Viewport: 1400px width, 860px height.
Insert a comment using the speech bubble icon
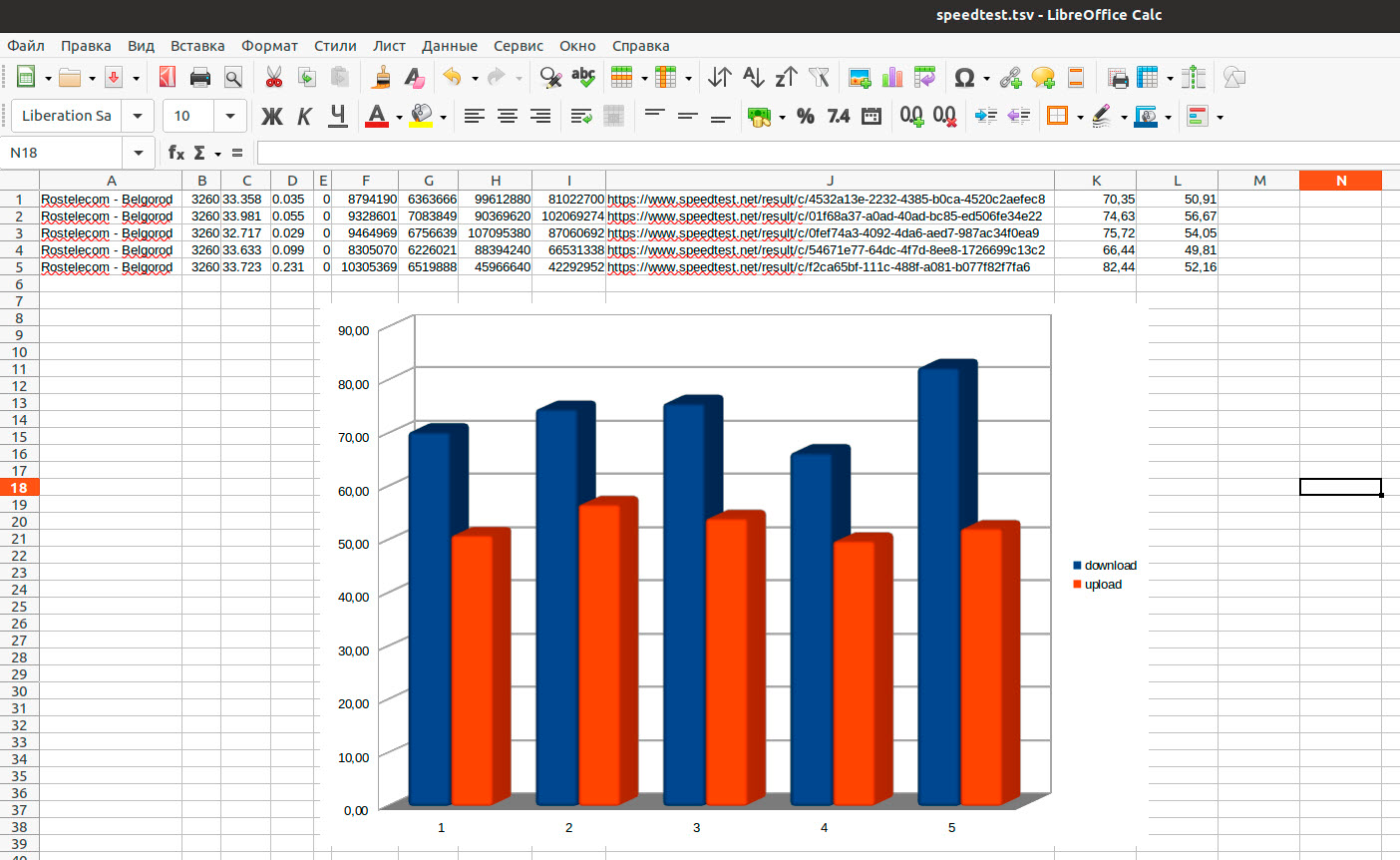(1043, 78)
